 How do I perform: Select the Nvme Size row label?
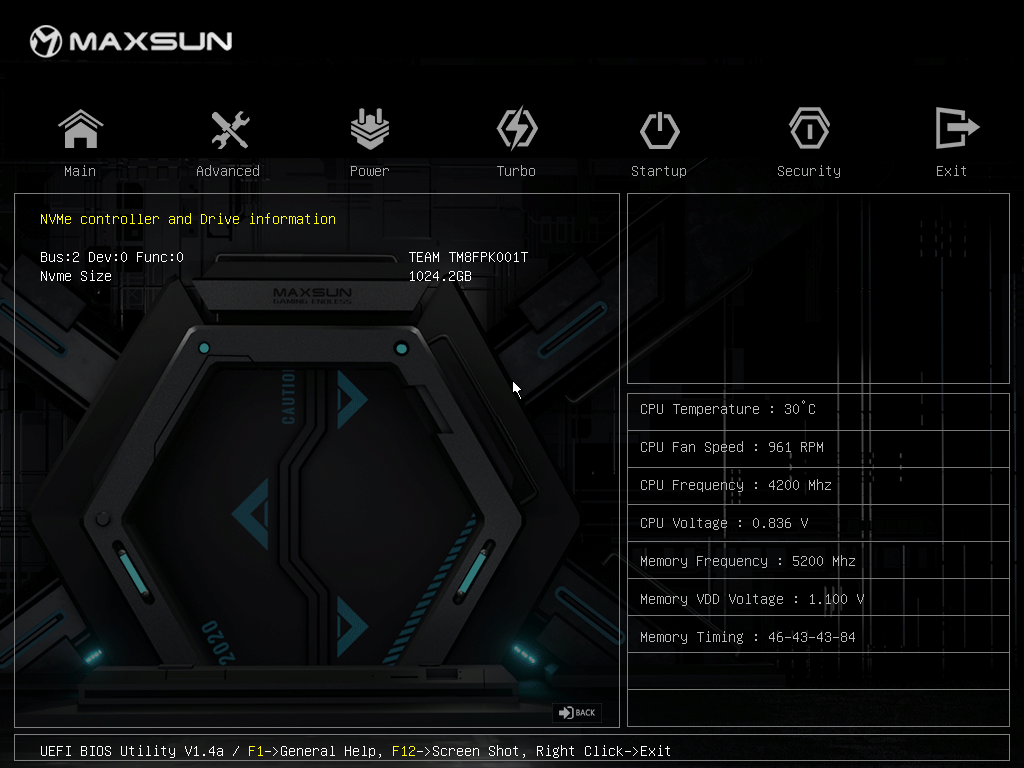tap(76, 276)
